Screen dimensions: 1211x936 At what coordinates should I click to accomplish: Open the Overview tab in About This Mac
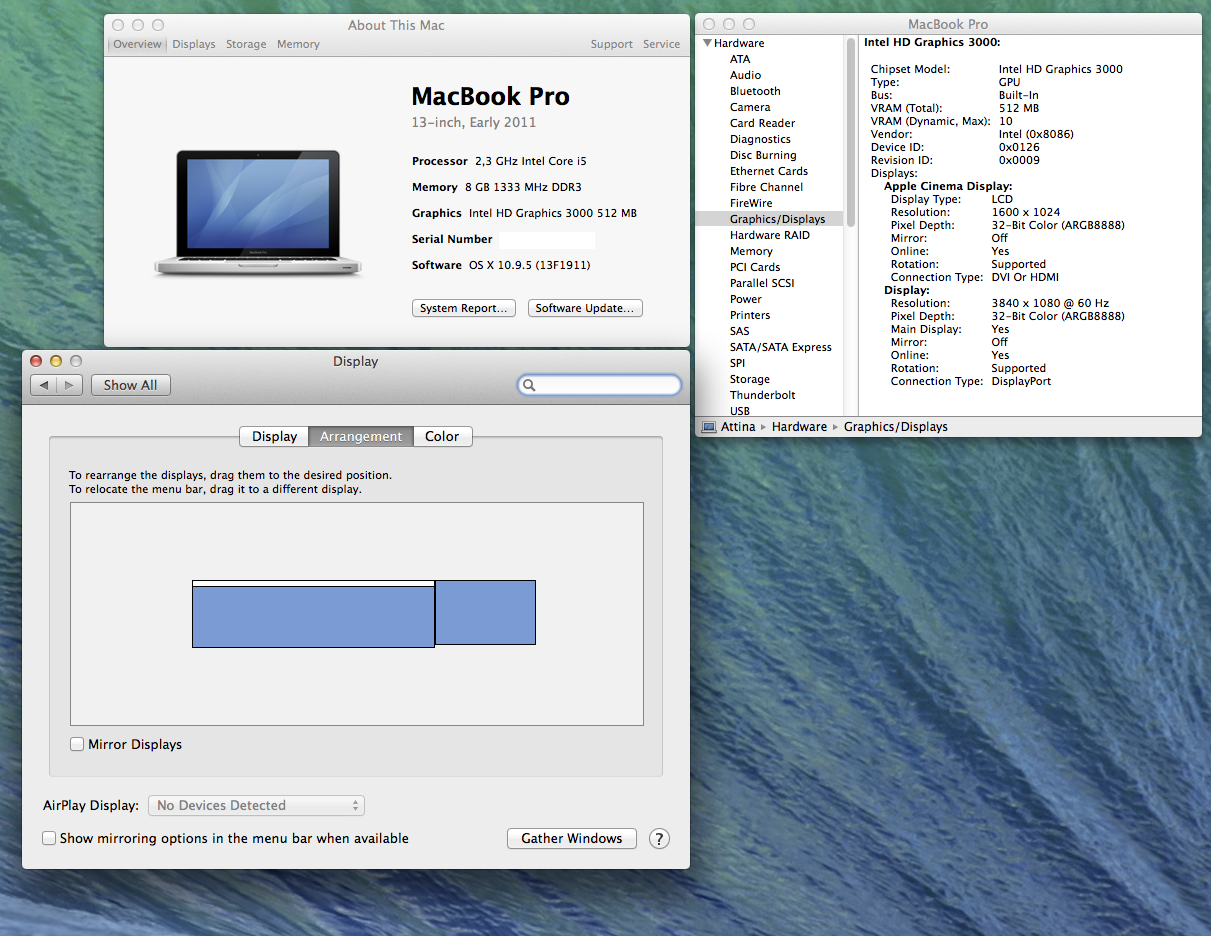(137, 44)
